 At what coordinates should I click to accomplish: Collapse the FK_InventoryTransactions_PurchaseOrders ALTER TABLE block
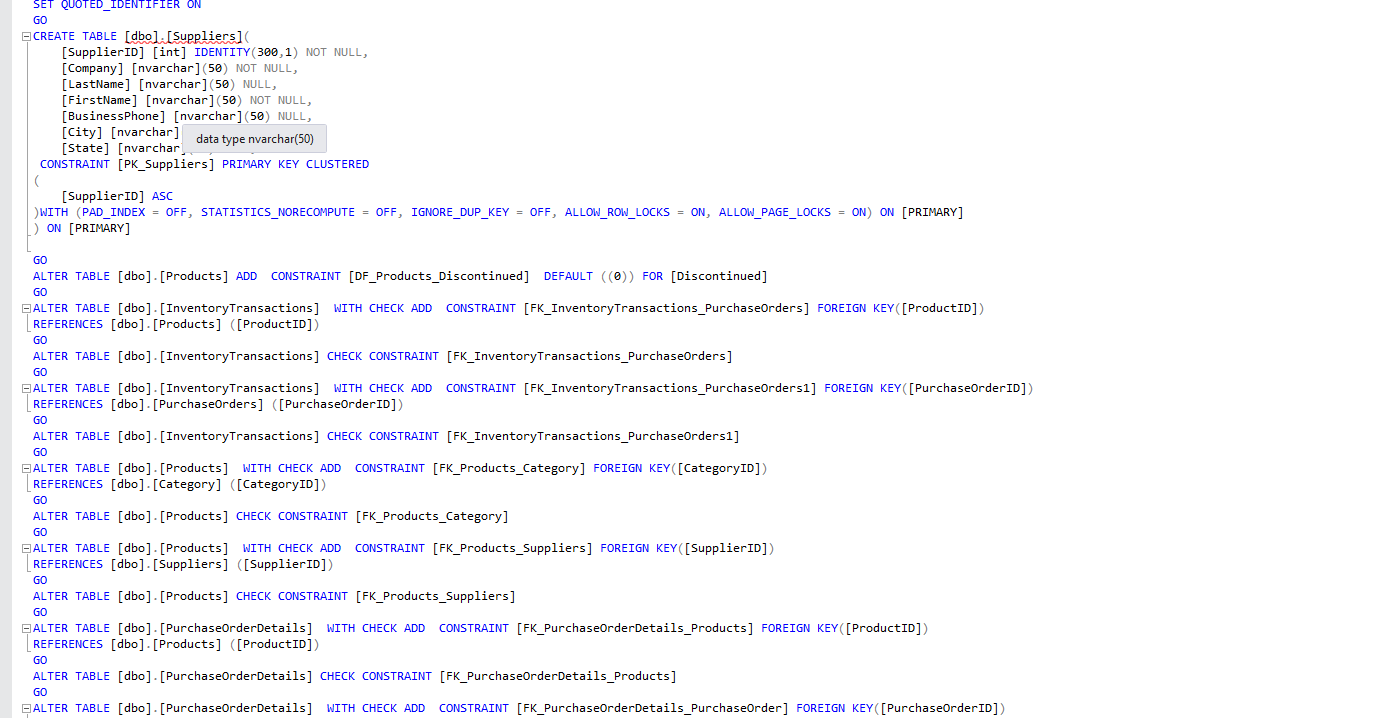point(24,307)
